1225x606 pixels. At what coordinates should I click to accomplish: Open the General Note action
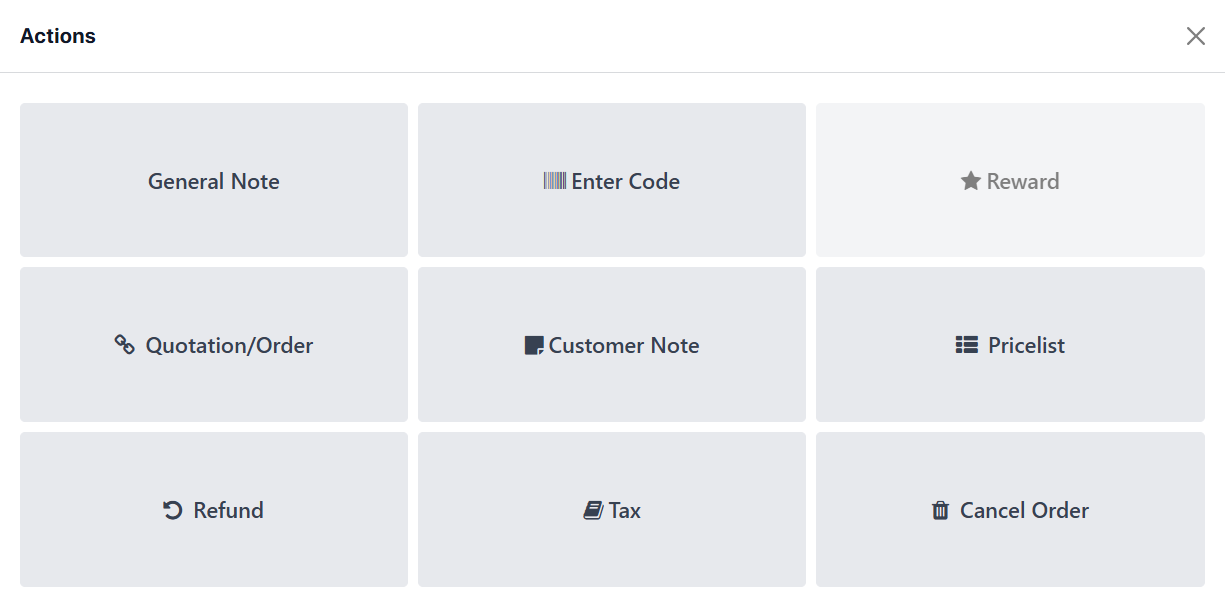[x=214, y=180]
